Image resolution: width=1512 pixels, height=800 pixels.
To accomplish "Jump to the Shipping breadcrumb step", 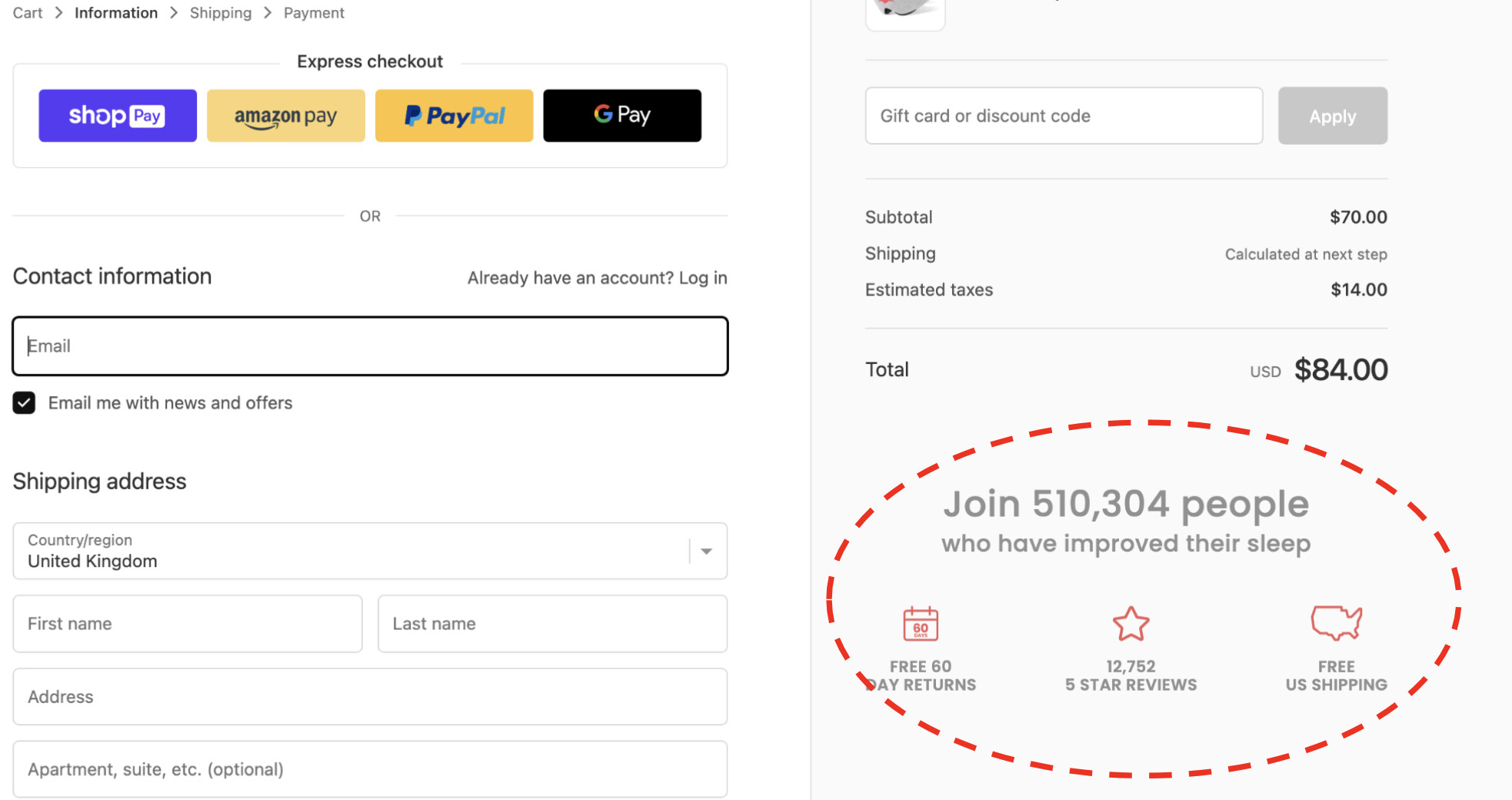I will click(221, 13).
